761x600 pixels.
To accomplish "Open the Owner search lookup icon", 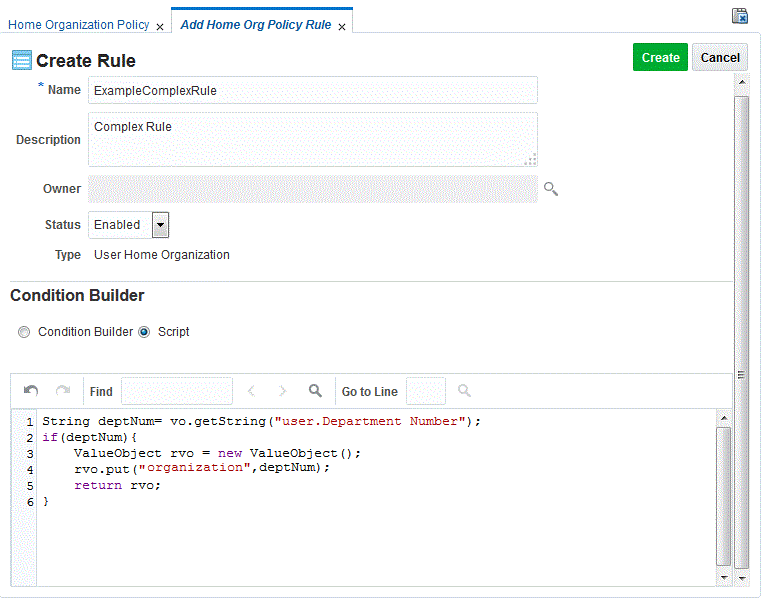I will [551, 189].
